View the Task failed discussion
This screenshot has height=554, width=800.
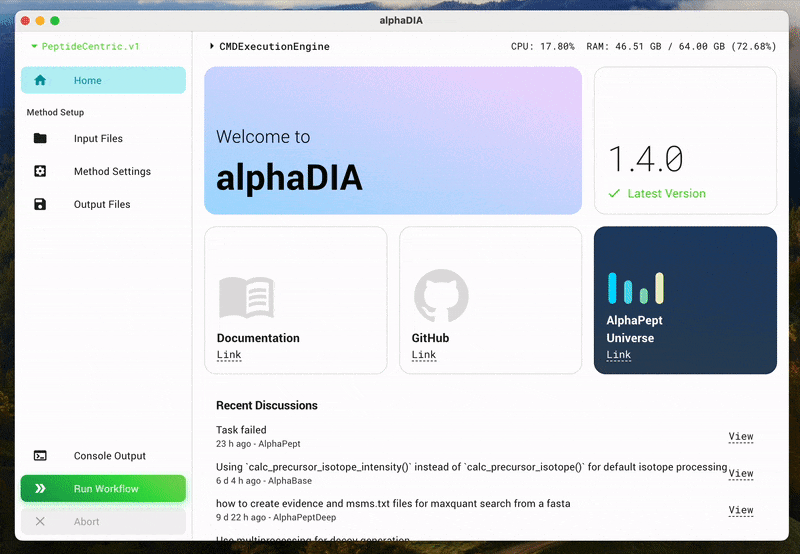coord(741,437)
